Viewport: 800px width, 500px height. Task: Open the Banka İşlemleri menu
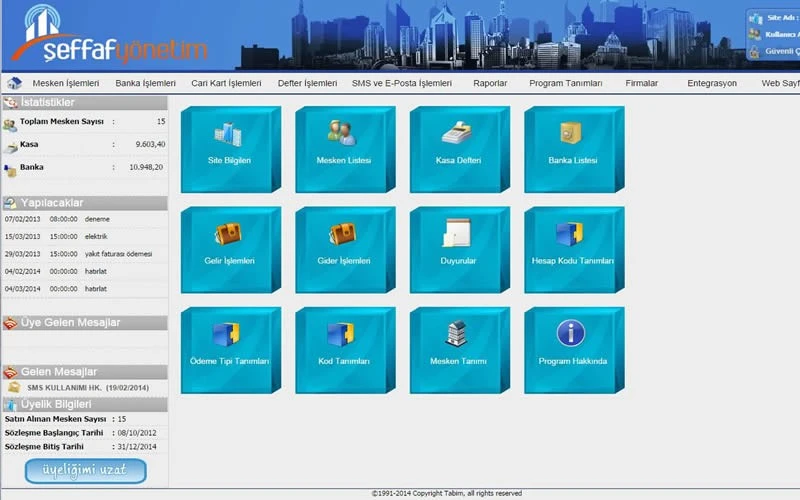coord(145,83)
